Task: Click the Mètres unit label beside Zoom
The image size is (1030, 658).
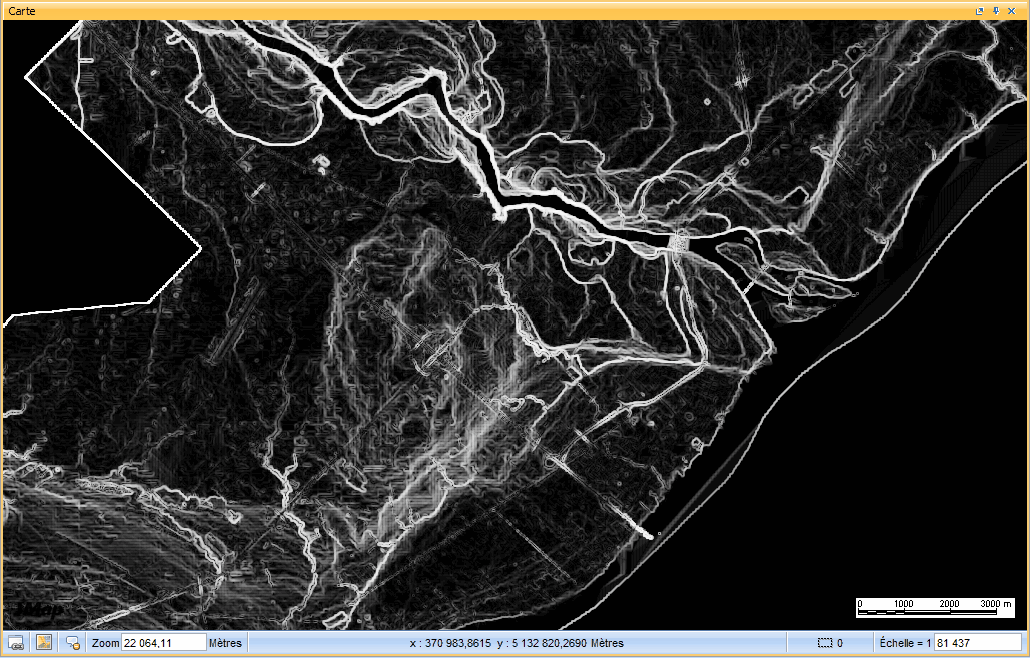Action: click(225, 643)
